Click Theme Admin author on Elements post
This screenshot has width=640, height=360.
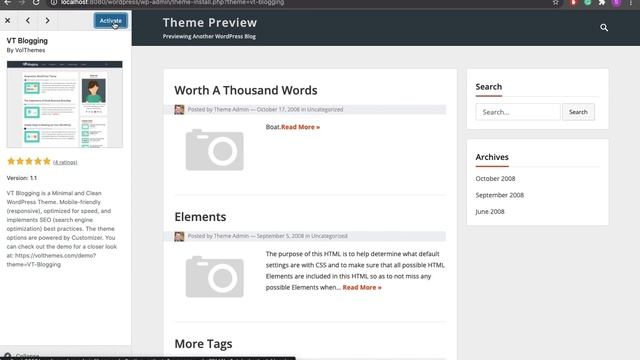tap(231, 236)
